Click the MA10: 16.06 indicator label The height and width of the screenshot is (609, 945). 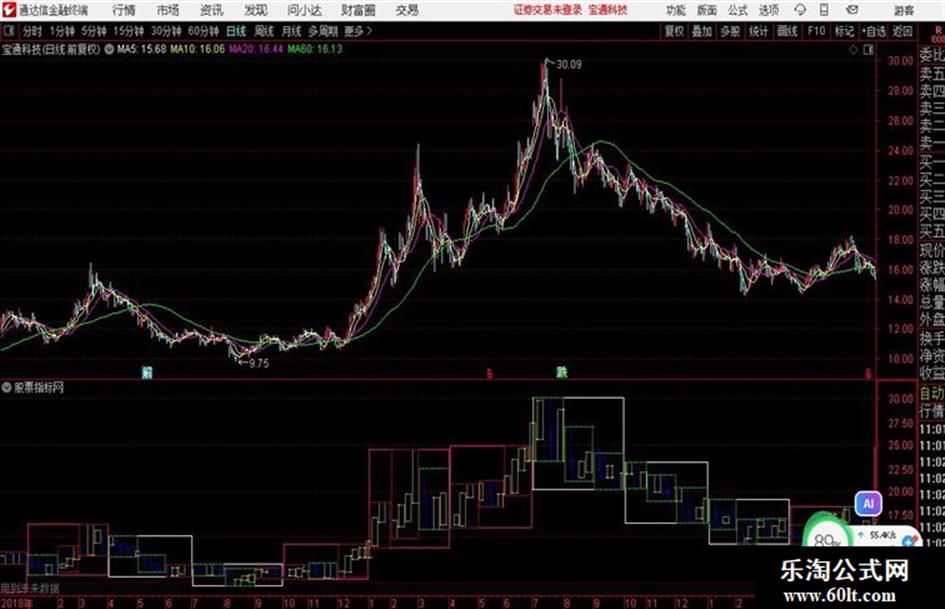[197, 49]
